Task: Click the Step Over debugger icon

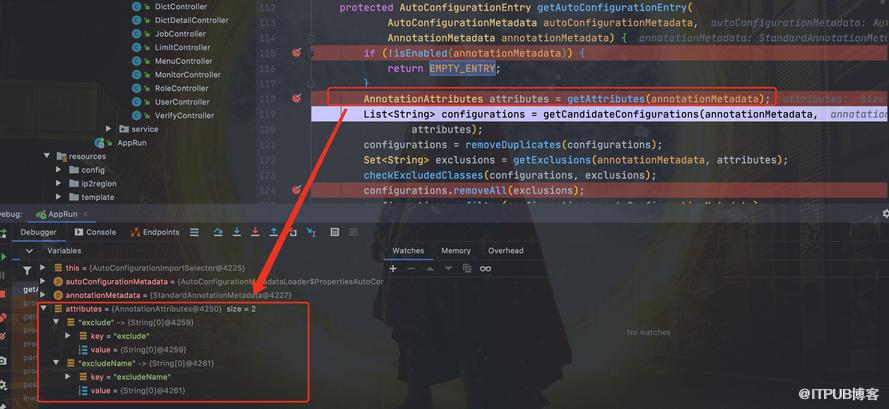Action: [x=218, y=232]
